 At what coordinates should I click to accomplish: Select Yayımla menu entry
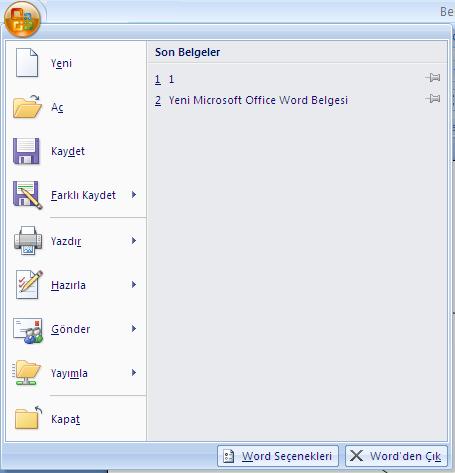tap(76, 373)
